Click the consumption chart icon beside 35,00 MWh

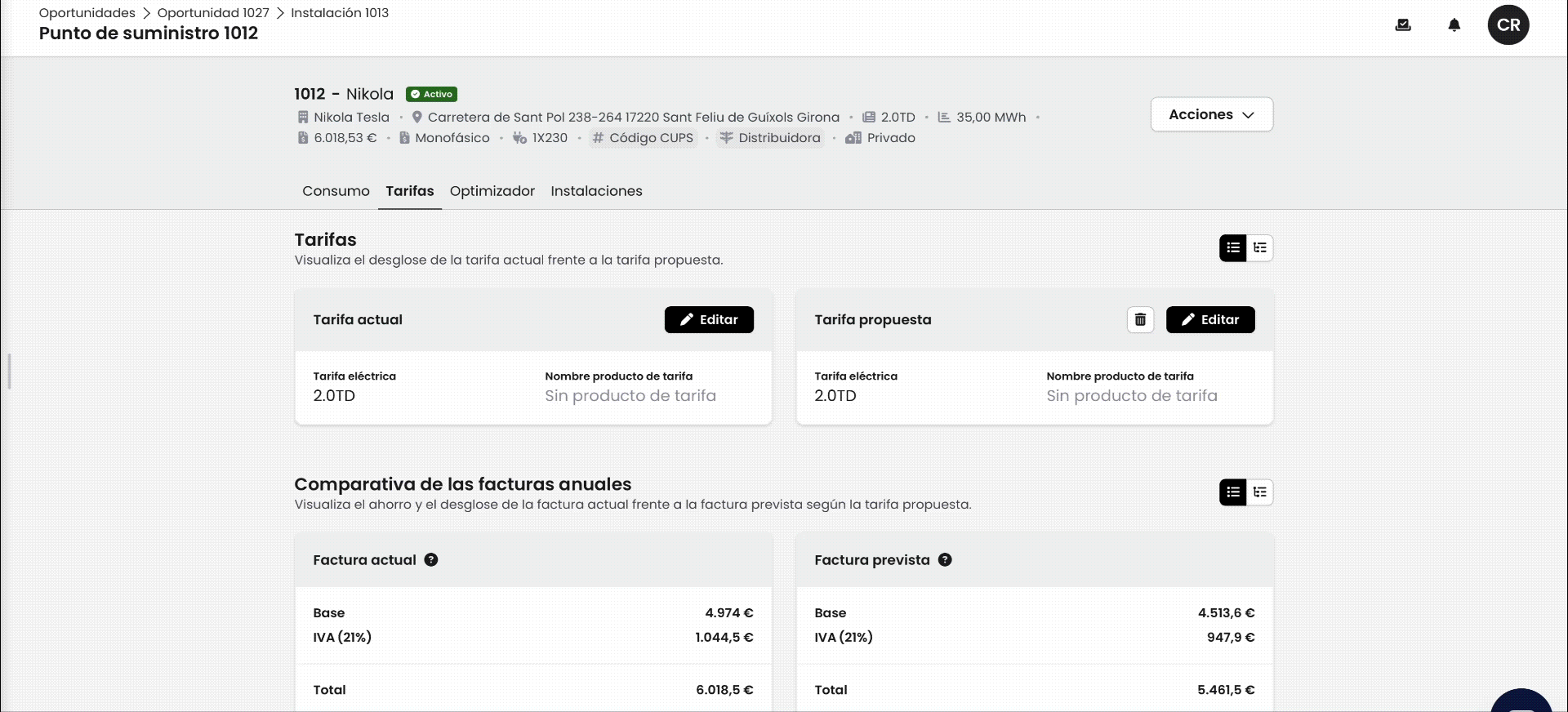coord(944,117)
